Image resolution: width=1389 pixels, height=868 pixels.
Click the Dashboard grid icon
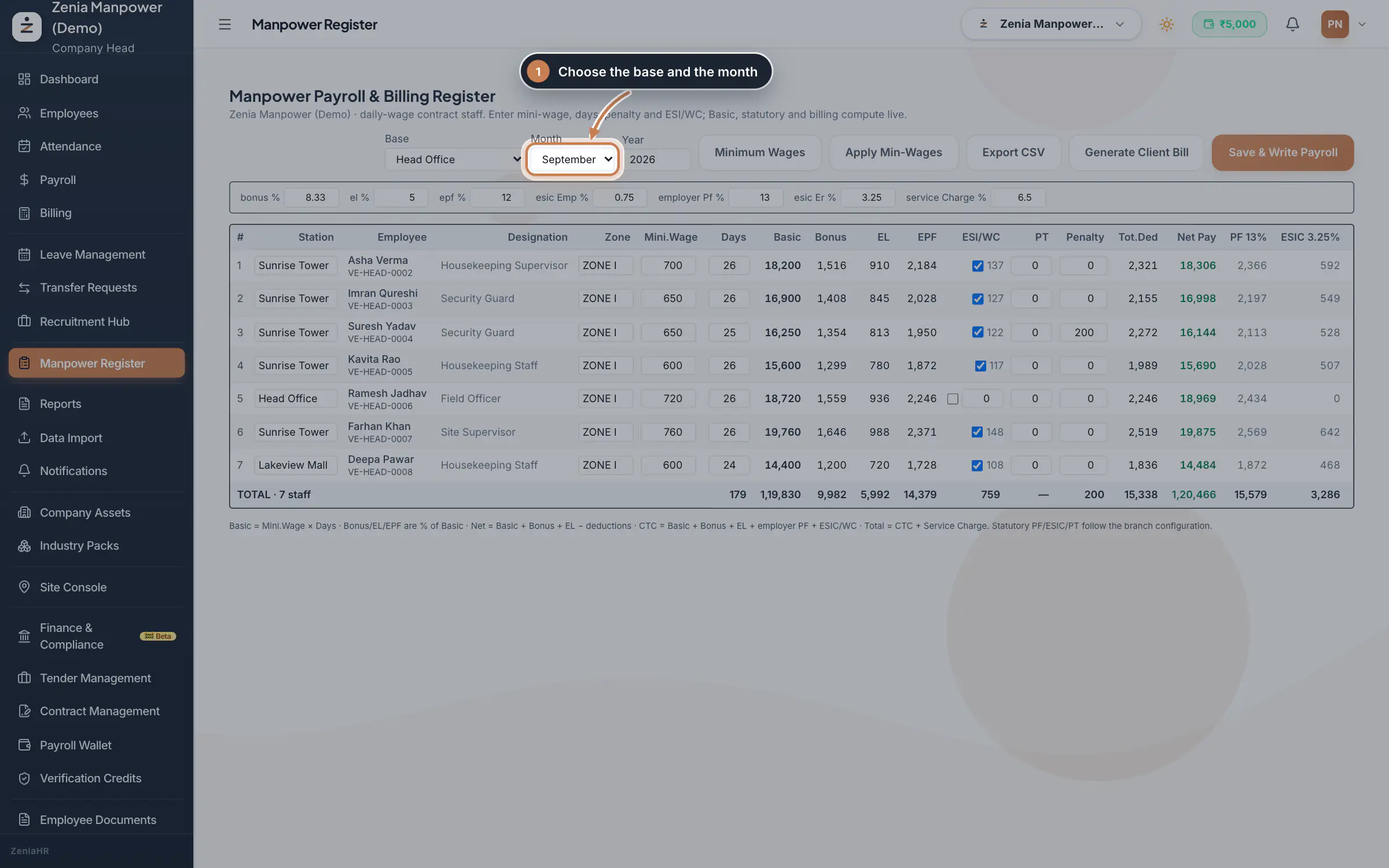point(24,79)
